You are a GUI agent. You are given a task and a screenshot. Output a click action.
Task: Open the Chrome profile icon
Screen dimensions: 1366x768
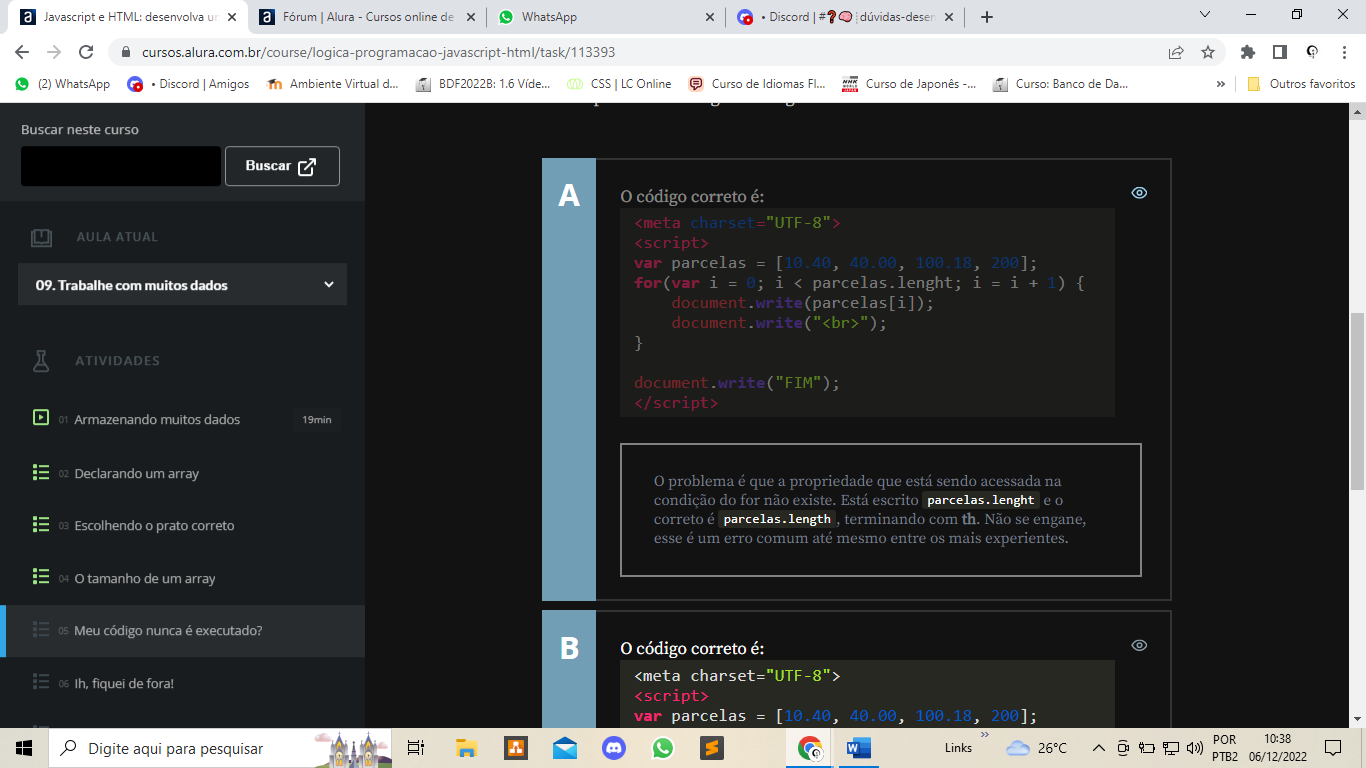coord(1312,52)
